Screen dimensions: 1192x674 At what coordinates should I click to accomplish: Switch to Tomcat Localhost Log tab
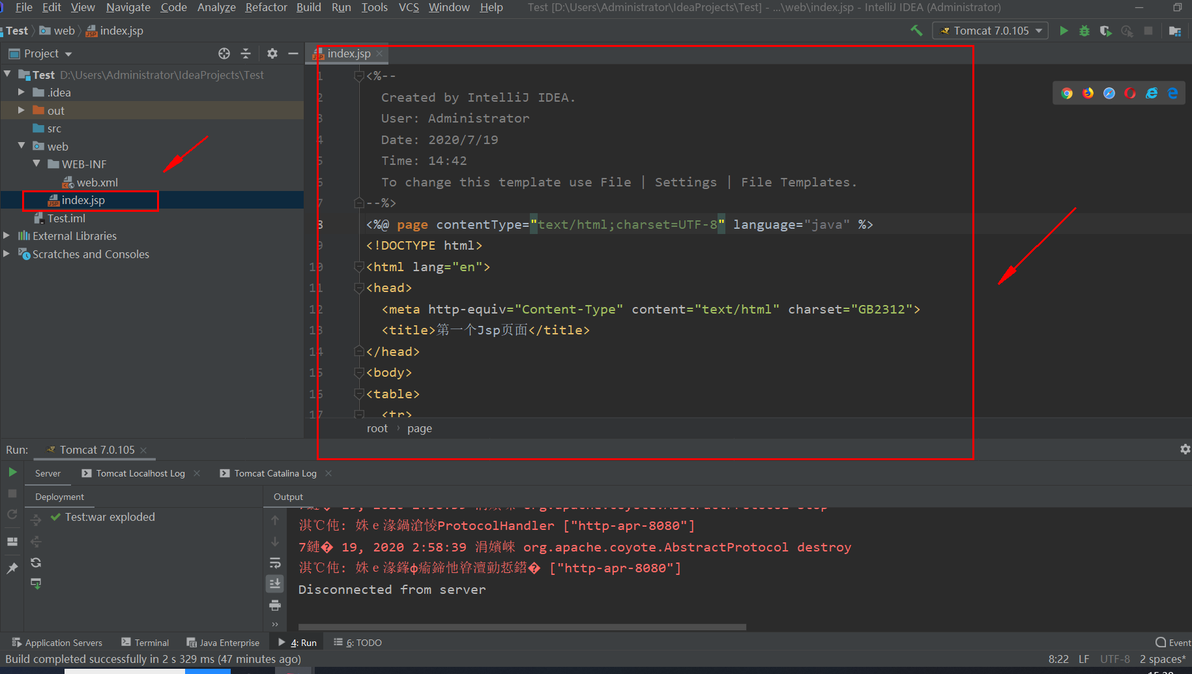141,473
